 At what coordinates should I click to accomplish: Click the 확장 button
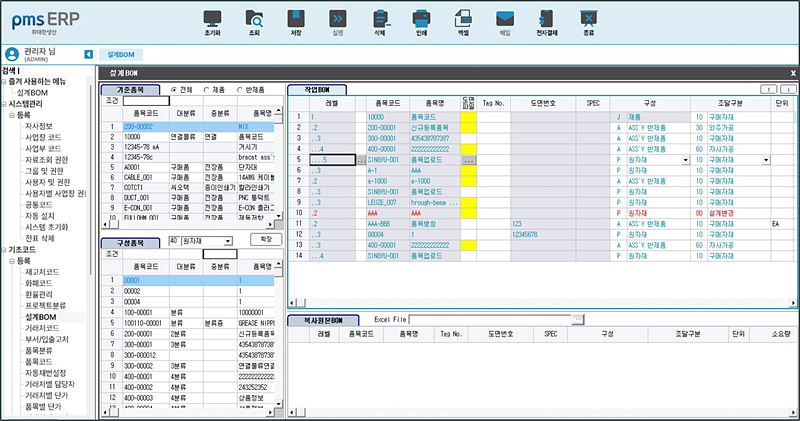pyautogui.click(x=264, y=241)
